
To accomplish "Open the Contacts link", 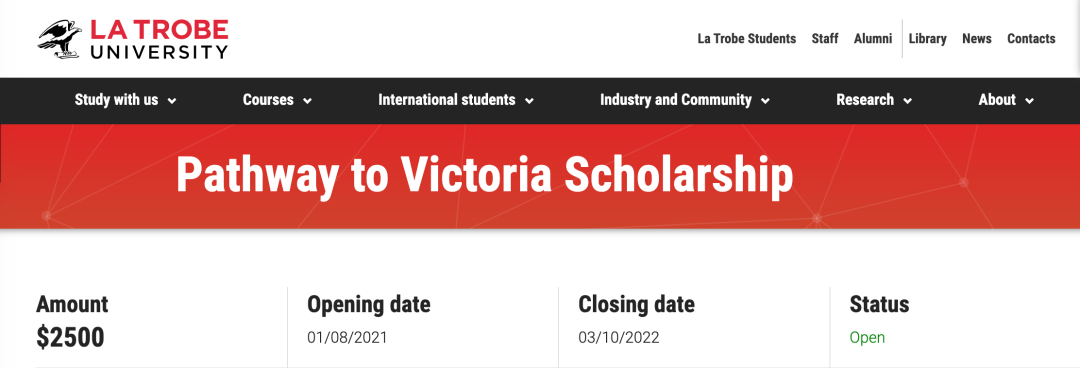I will point(1031,39).
